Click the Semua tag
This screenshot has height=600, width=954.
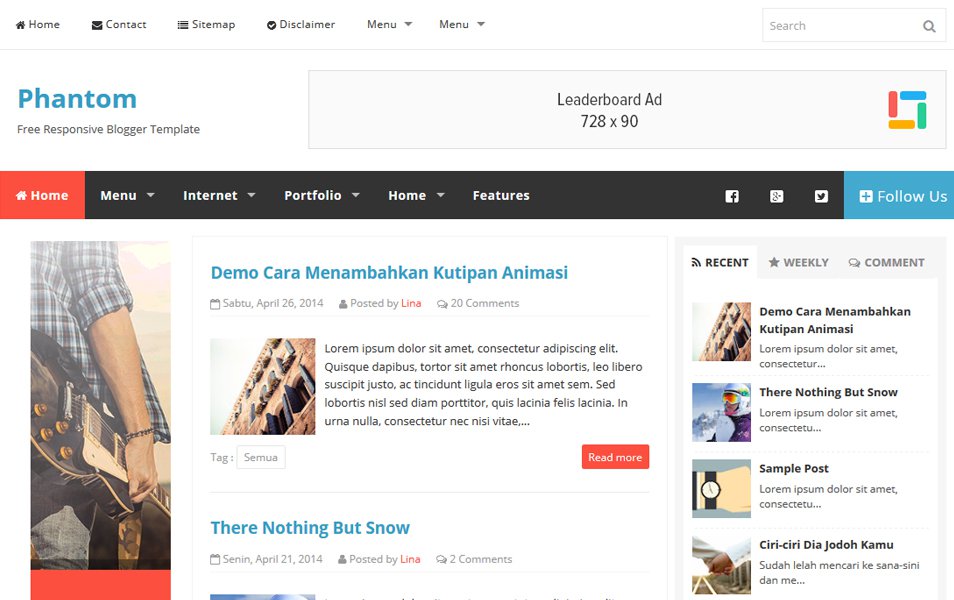pos(261,458)
